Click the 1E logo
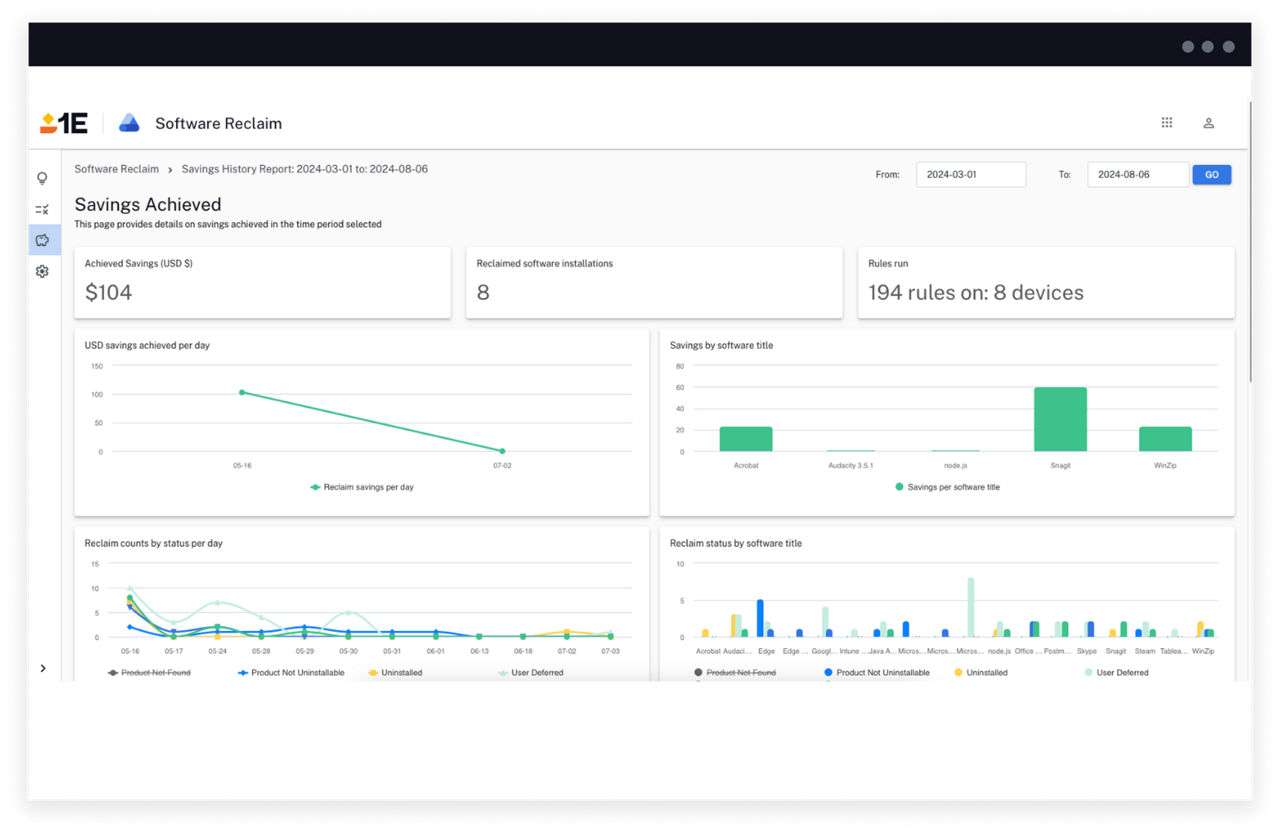1280x835 pixels. coord(64,123)
